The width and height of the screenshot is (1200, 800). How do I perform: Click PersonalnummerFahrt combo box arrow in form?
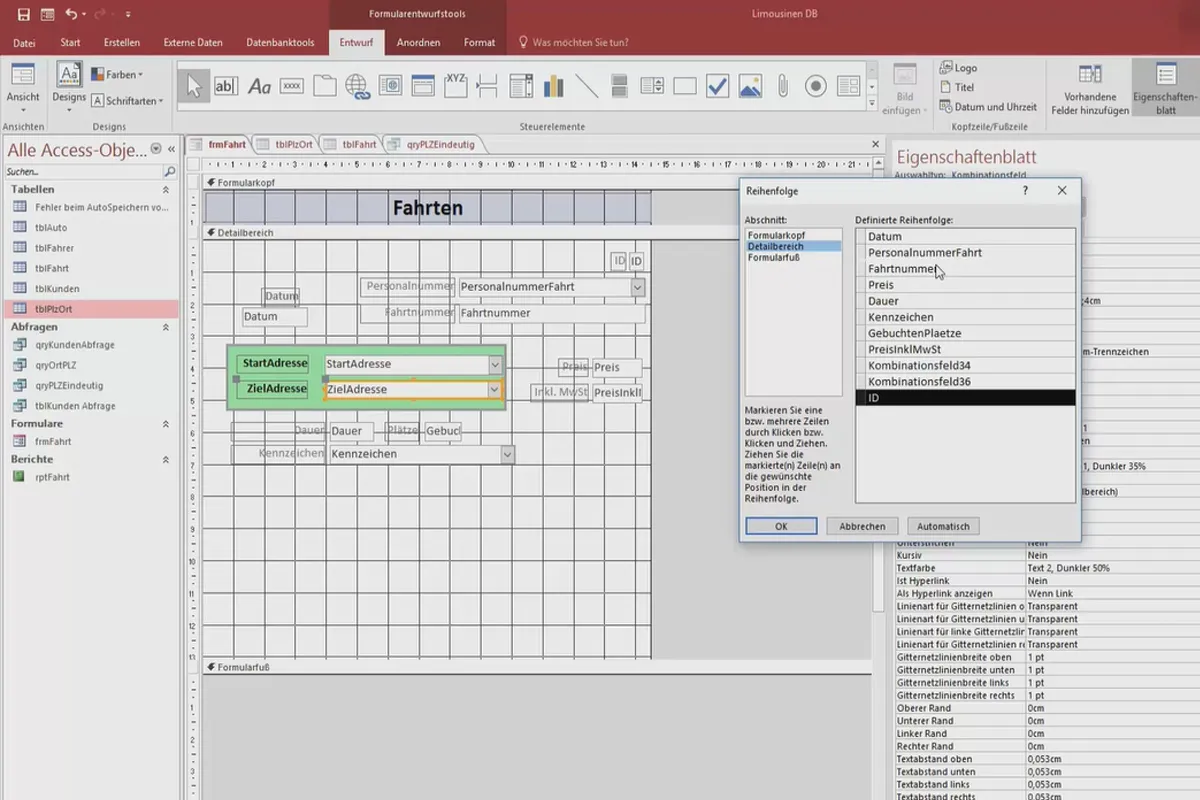pyautogui.click(x=638, y=287)
